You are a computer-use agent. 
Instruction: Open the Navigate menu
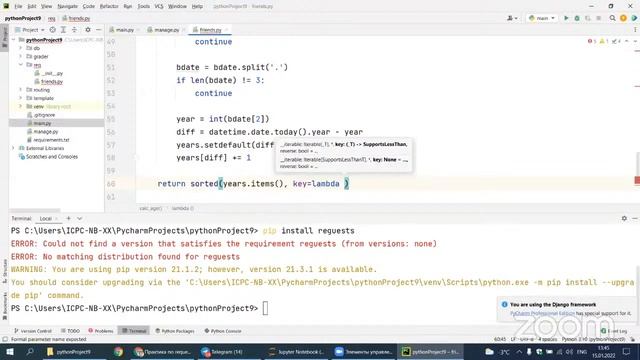67,6
